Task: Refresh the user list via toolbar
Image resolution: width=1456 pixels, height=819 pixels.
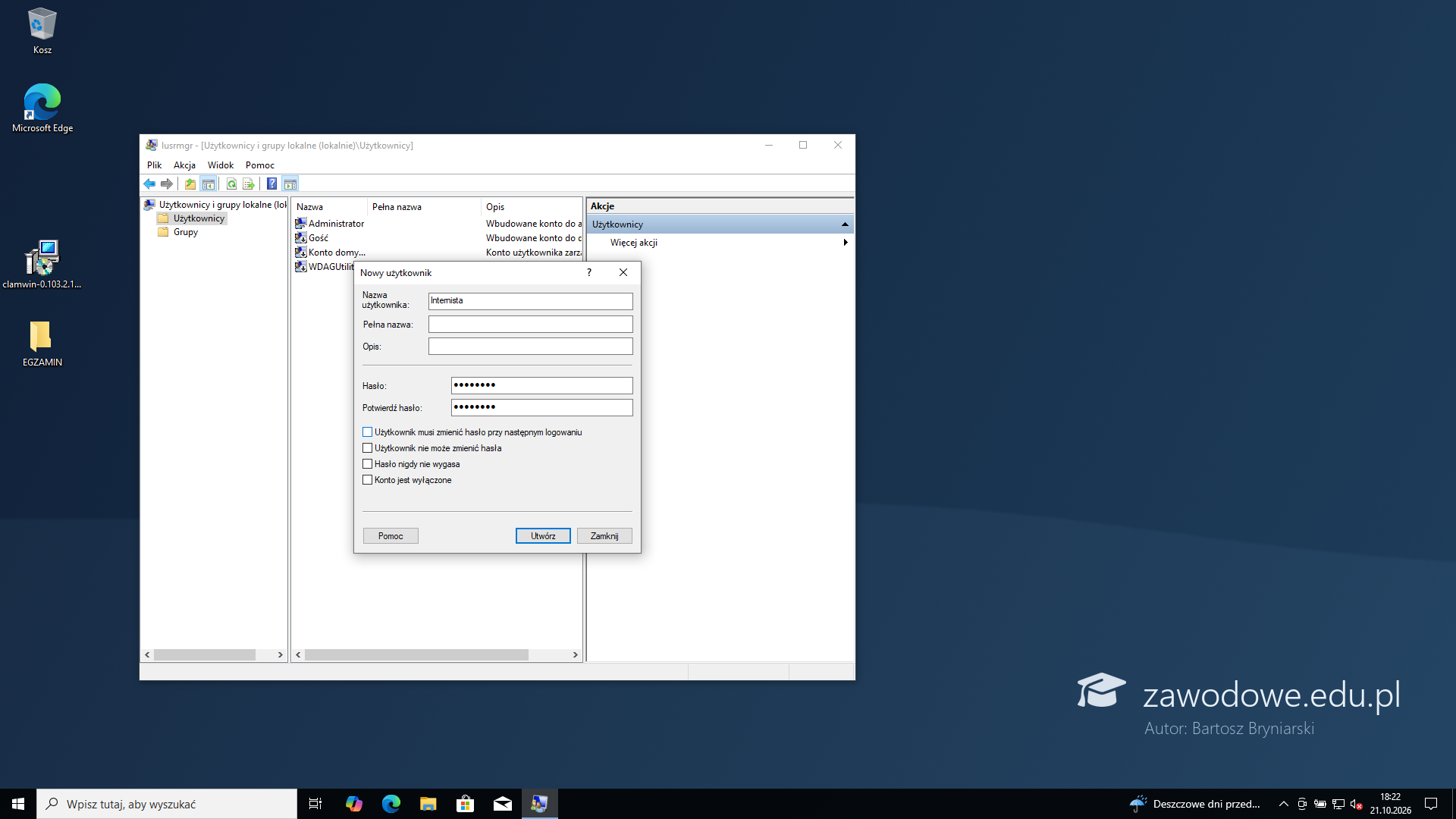Action: (231, 184)
